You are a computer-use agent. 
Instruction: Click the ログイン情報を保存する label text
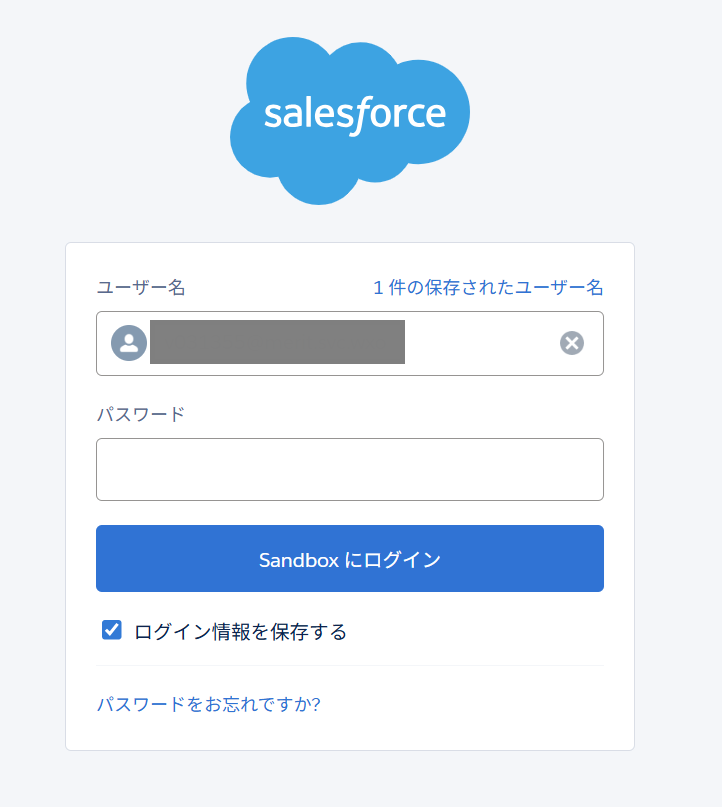click(x=240, y=631)
